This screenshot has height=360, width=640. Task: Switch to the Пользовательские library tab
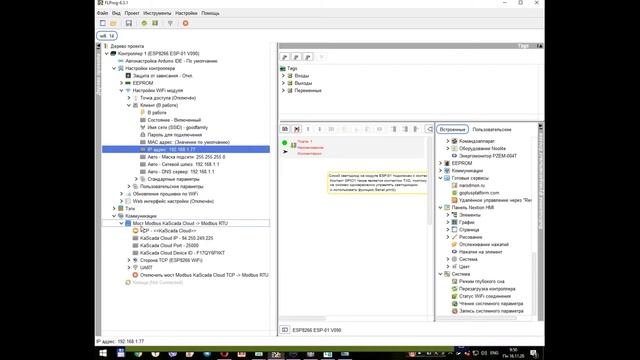(492, 129)
